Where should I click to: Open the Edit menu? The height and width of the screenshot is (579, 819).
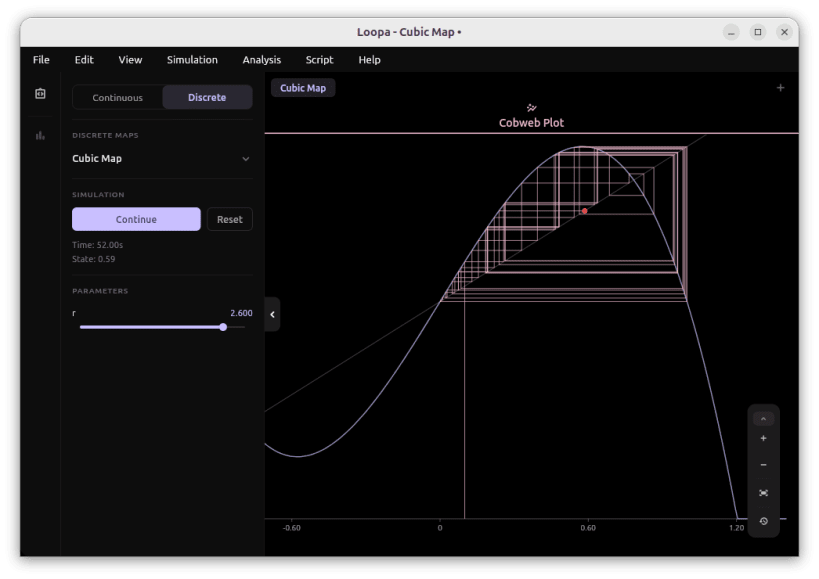pyautogui.click(x=84, y=60)
